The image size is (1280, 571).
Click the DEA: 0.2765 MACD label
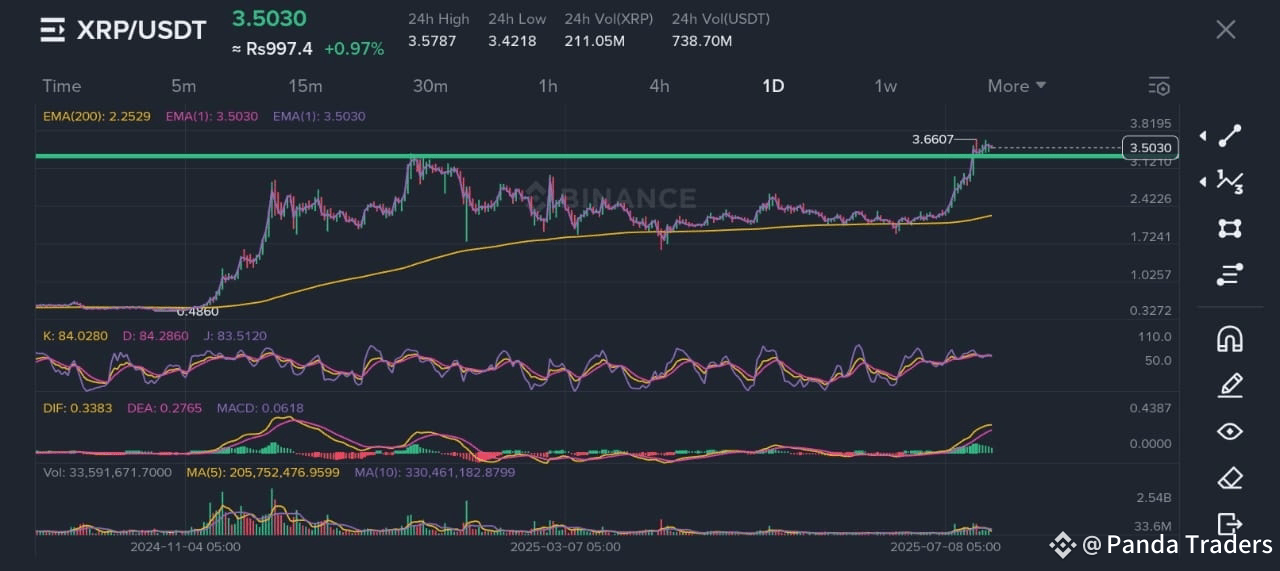tap(164, 408)
